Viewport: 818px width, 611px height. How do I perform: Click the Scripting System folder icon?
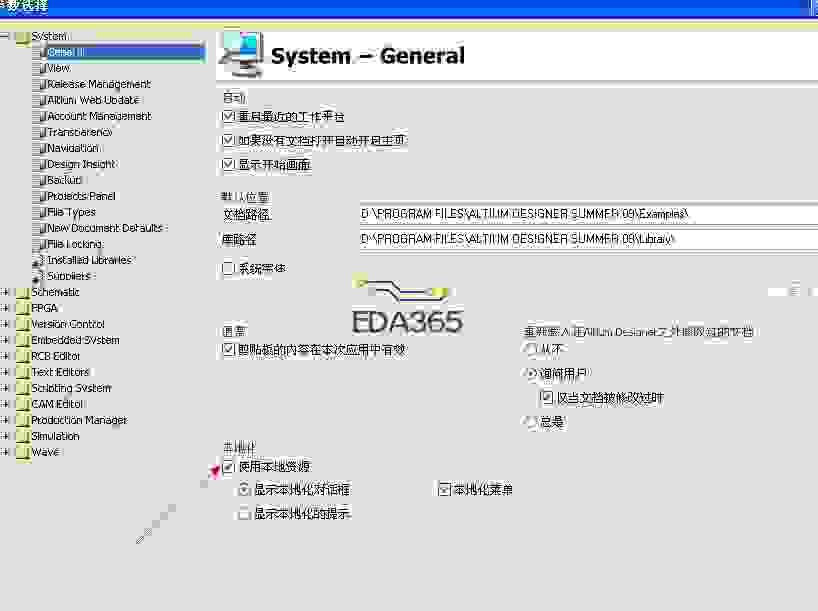click(x=22, y=389)
